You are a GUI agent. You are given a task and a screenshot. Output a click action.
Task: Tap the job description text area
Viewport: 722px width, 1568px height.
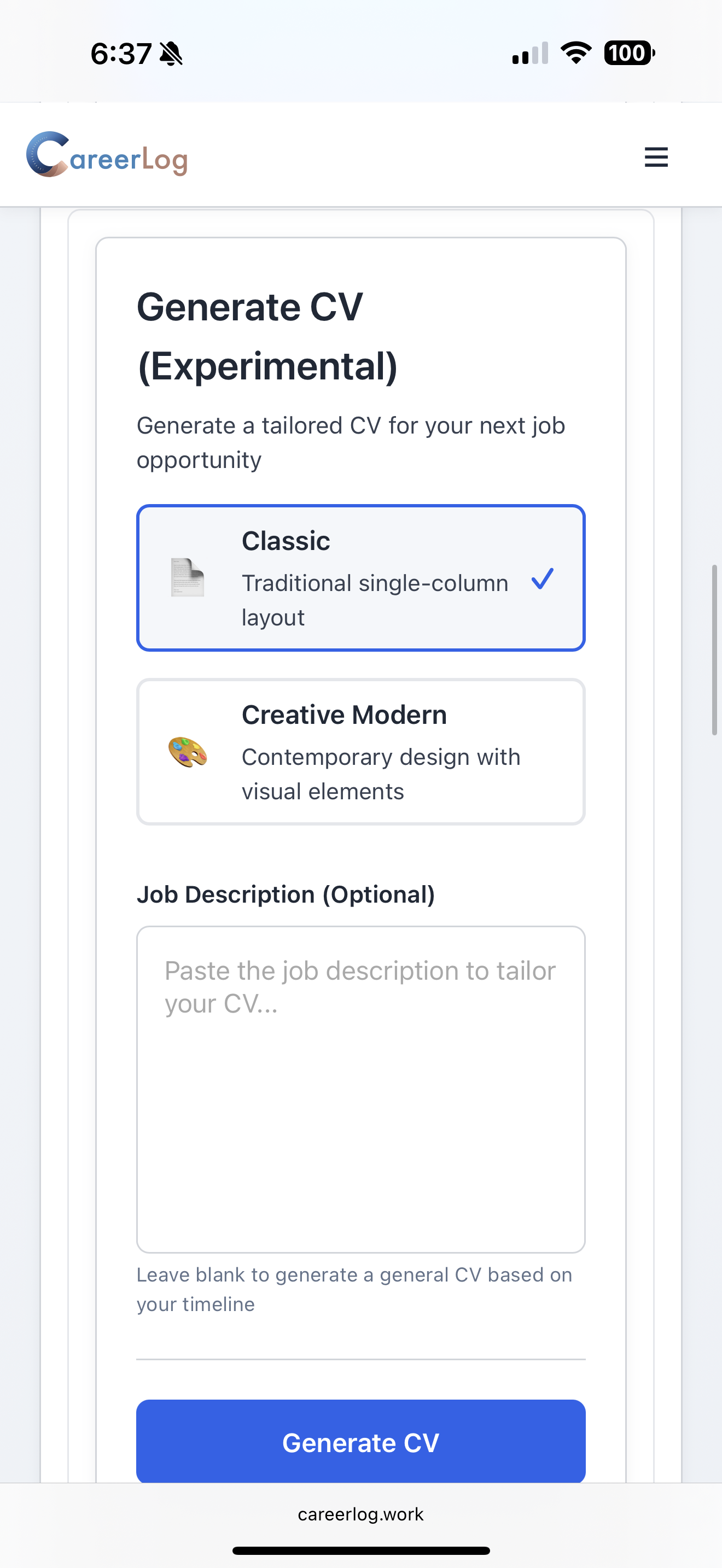pyautogui.click(x=360, y=1090)
